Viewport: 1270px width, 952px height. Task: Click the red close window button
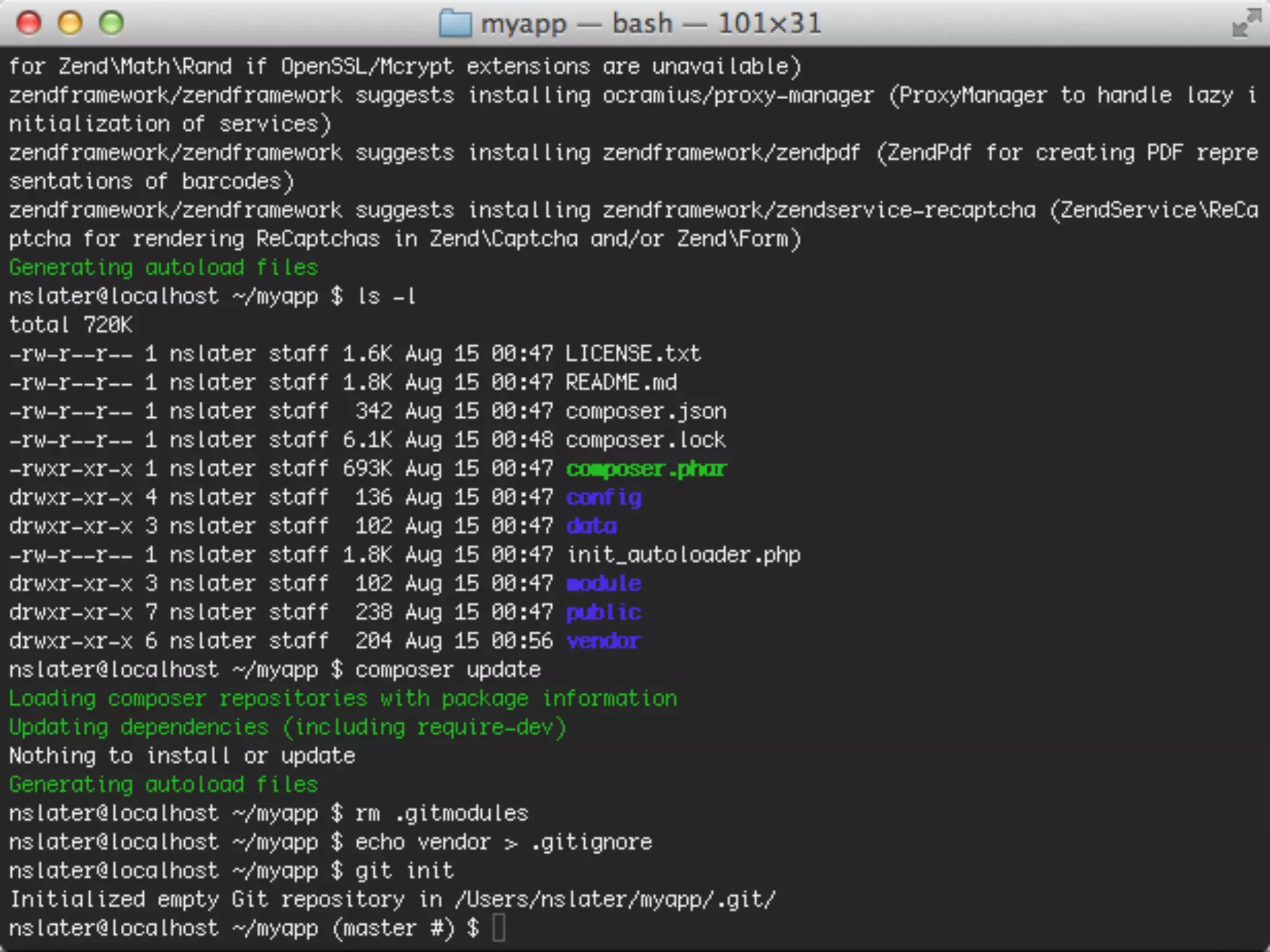tap(29, 23)
